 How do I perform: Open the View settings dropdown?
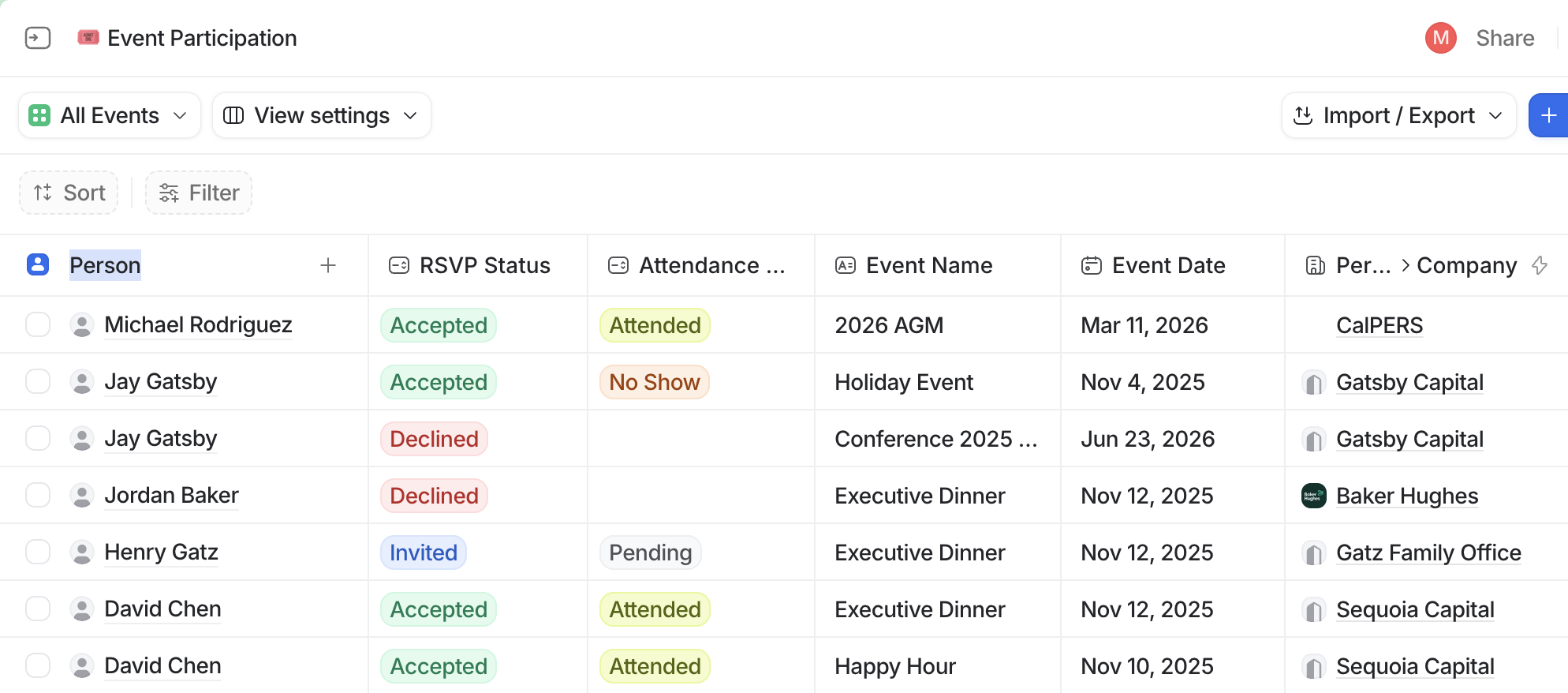point(321,114)
